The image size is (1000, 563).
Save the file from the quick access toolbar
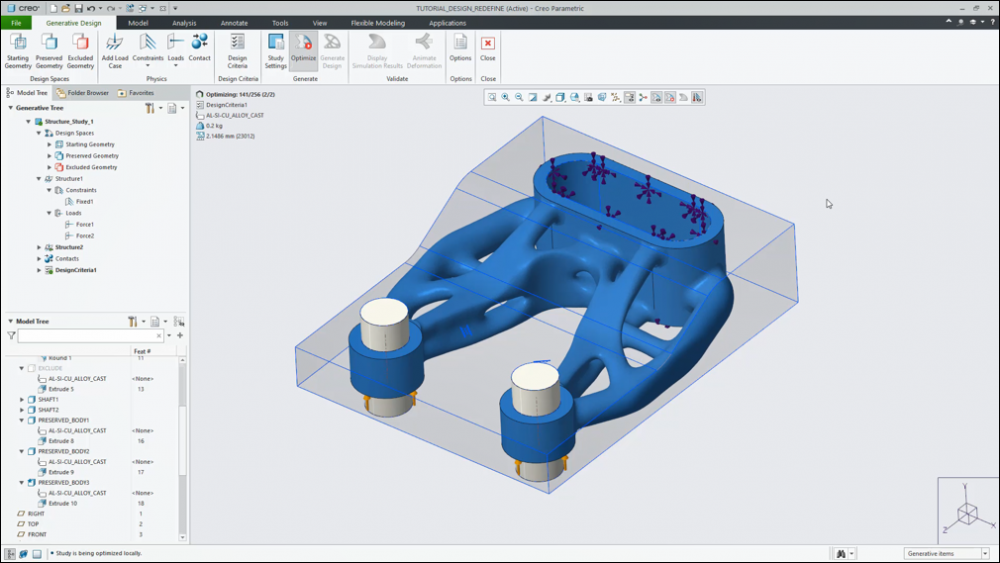pyautogui.click(x=79, y=8)
